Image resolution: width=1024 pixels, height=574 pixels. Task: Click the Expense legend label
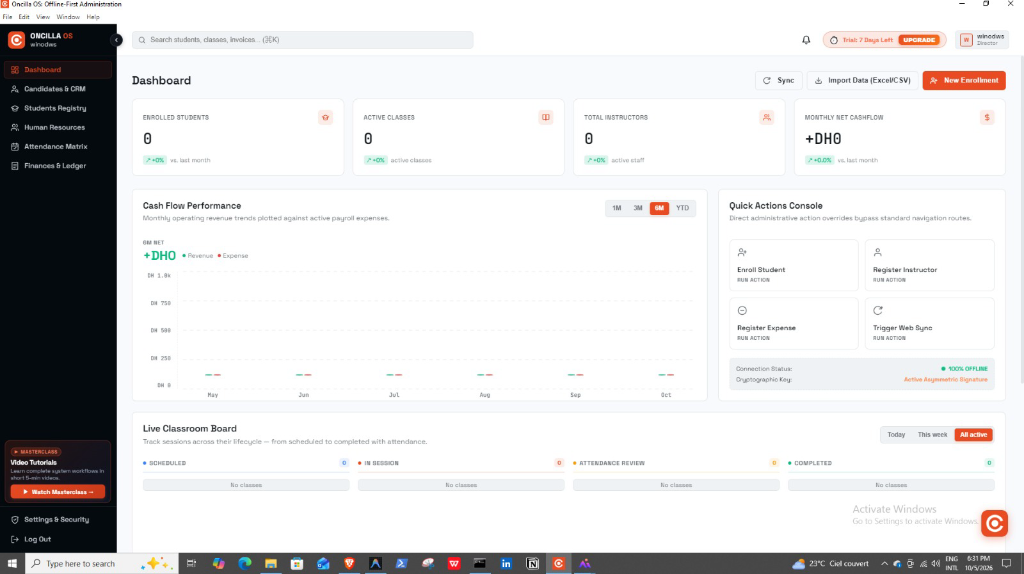(x=235, y=256)
